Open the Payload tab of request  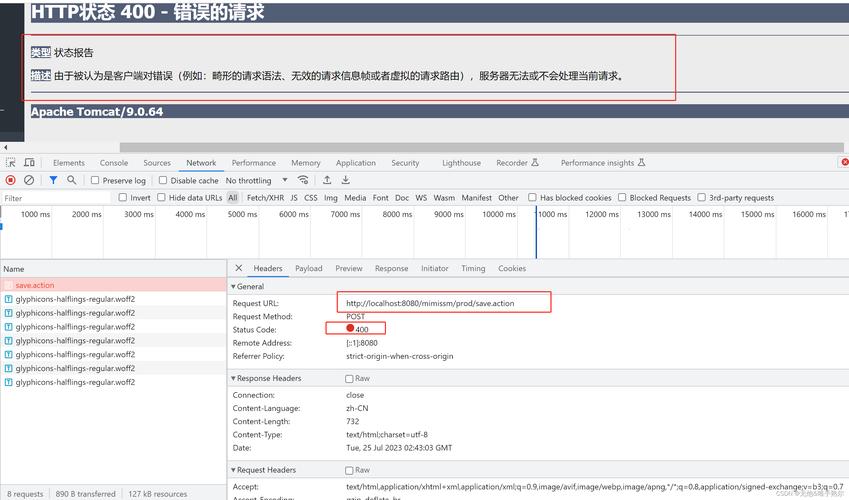click(308, 268)
